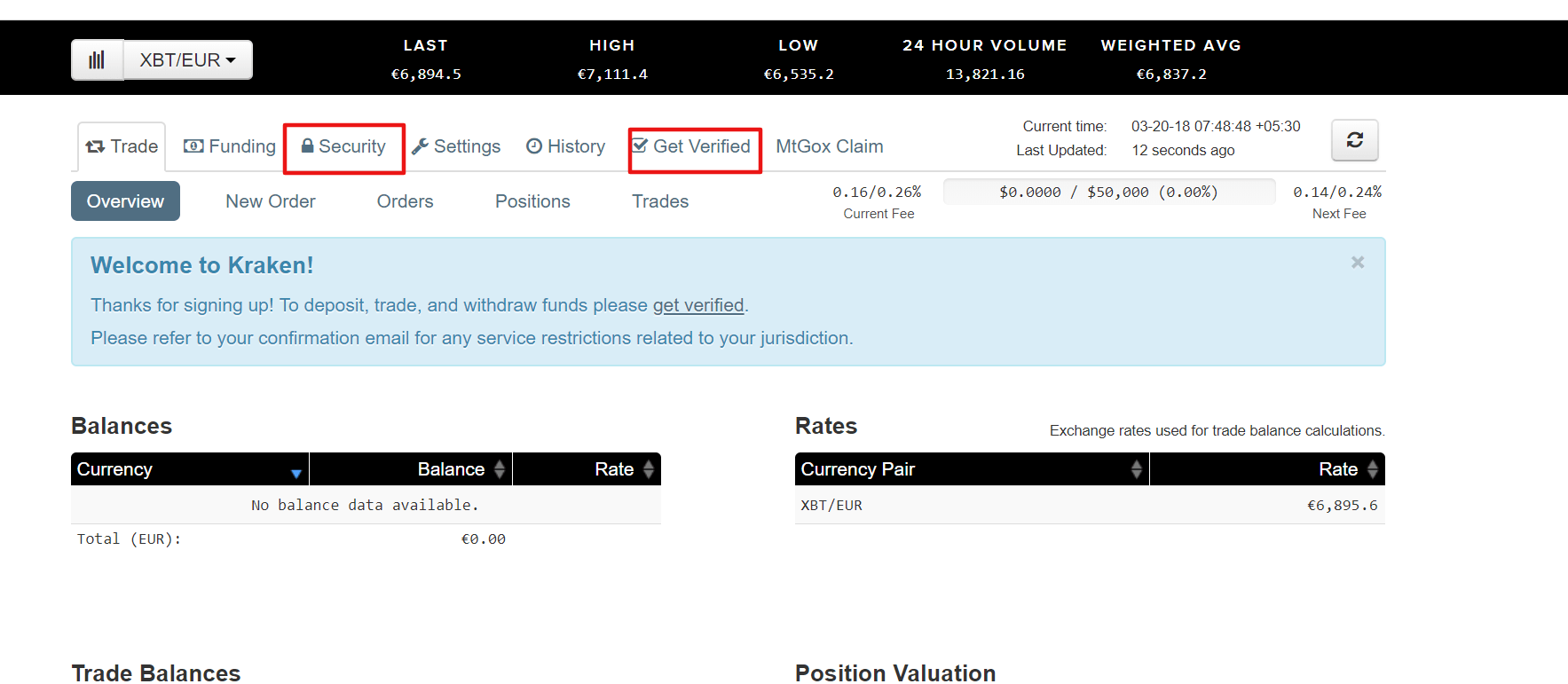Go to New Order
The height and width of the screenshot is (684, 1568).
271,201
